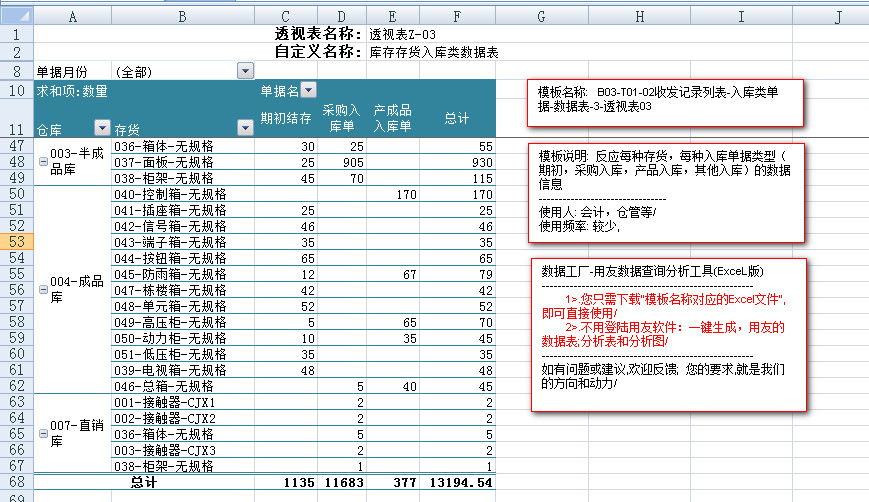Image resolution: width=869 pixels, height=502 pixels.
Task: Select the 采购入库单 column header cell
Action: click(341, 118)
